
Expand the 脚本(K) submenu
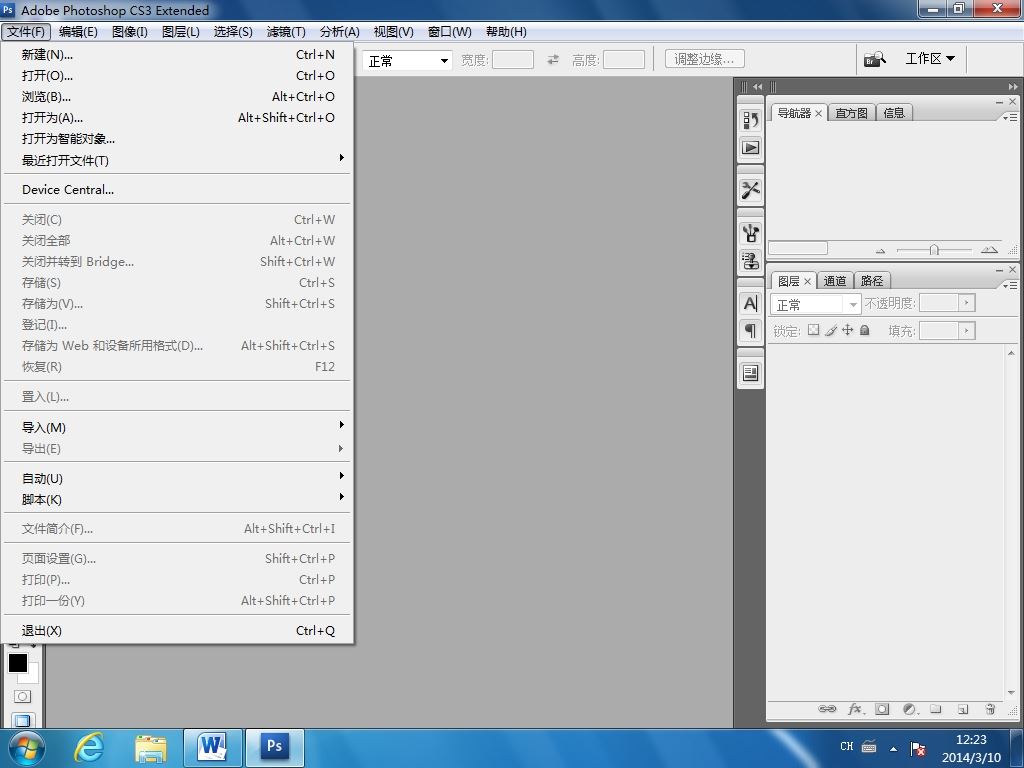click(177, 499)
